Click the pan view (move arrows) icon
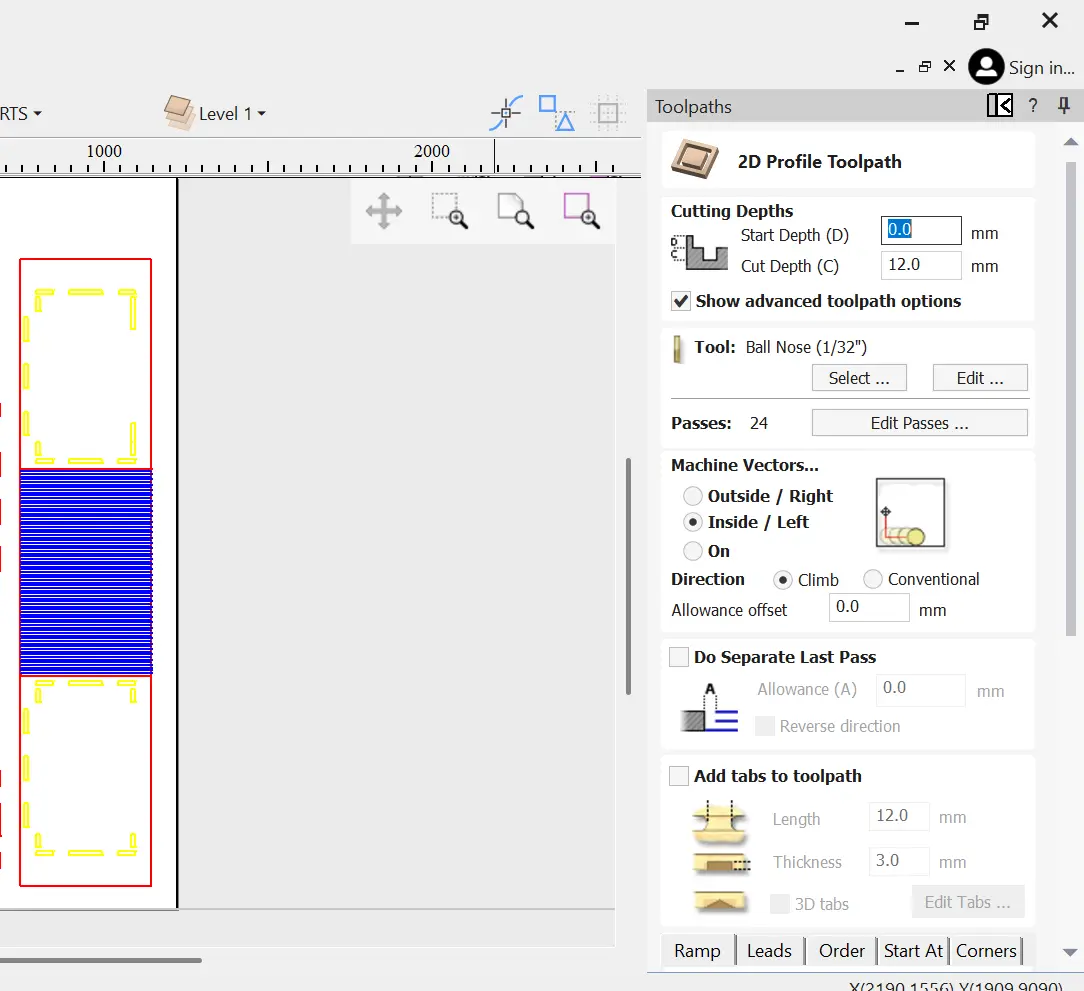Image resolution: width=1084 pixels, height=991 pixels. pyautogui.click(x=384, y=211)
